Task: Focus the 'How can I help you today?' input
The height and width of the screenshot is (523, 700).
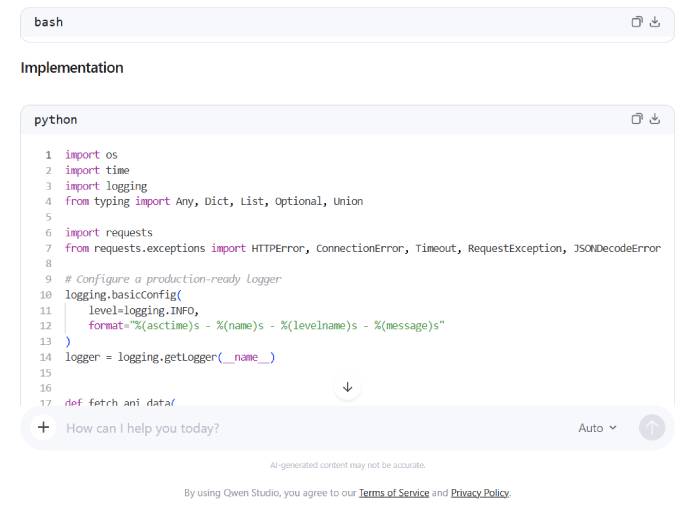Action: 312,428
